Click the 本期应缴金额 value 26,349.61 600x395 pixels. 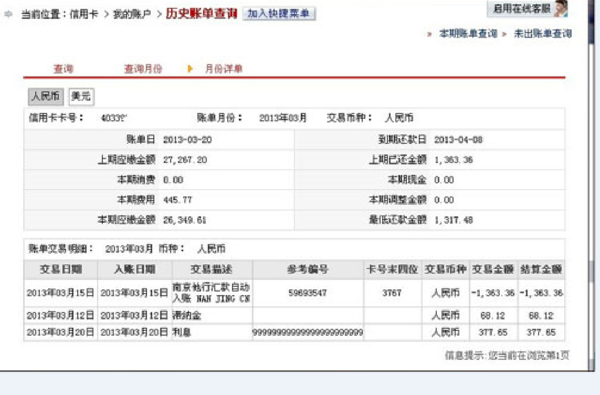pos(184,220)
